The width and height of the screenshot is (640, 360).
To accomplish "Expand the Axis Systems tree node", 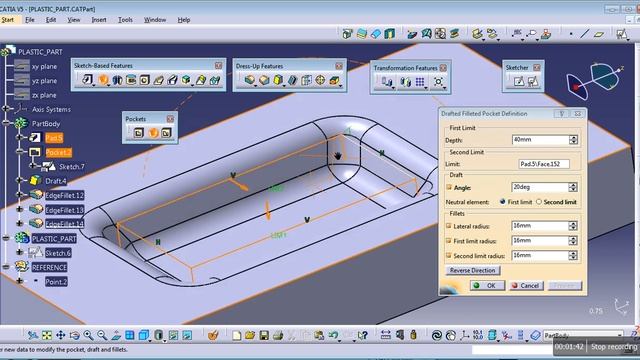I will pos(6,109).
